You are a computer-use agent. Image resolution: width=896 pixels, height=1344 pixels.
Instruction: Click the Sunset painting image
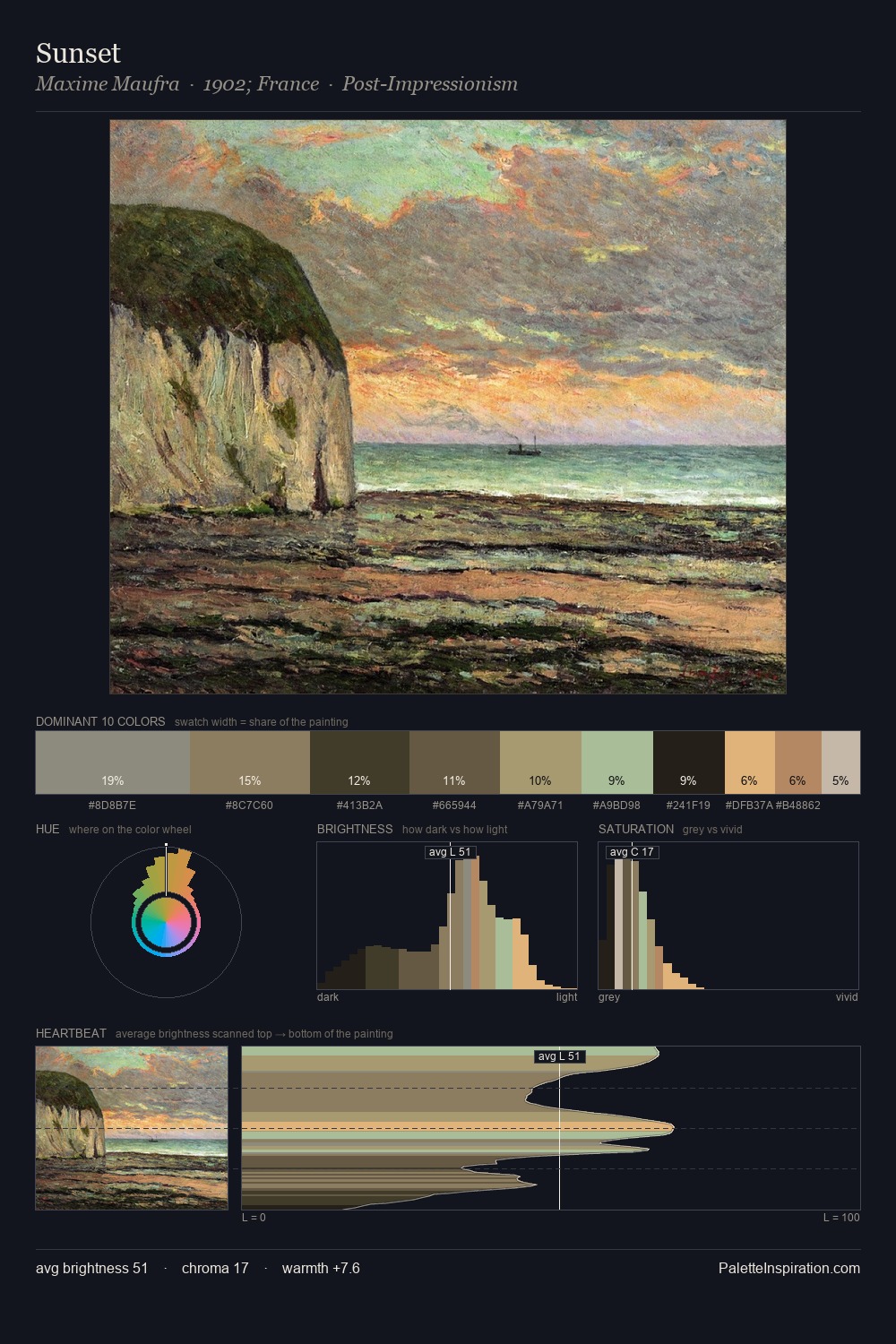coord(448,407)
